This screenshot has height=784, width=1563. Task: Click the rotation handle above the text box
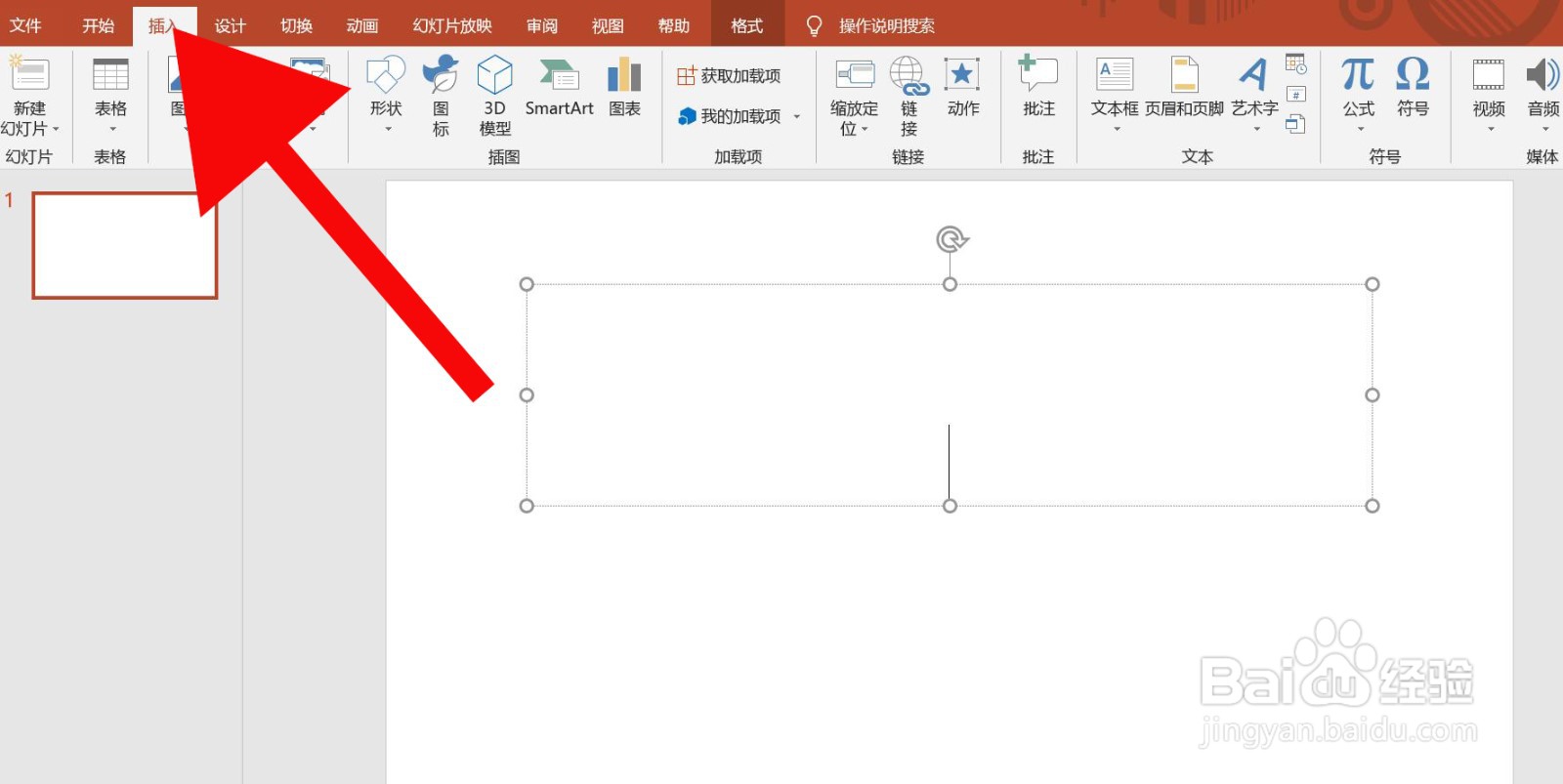[950, 239]
